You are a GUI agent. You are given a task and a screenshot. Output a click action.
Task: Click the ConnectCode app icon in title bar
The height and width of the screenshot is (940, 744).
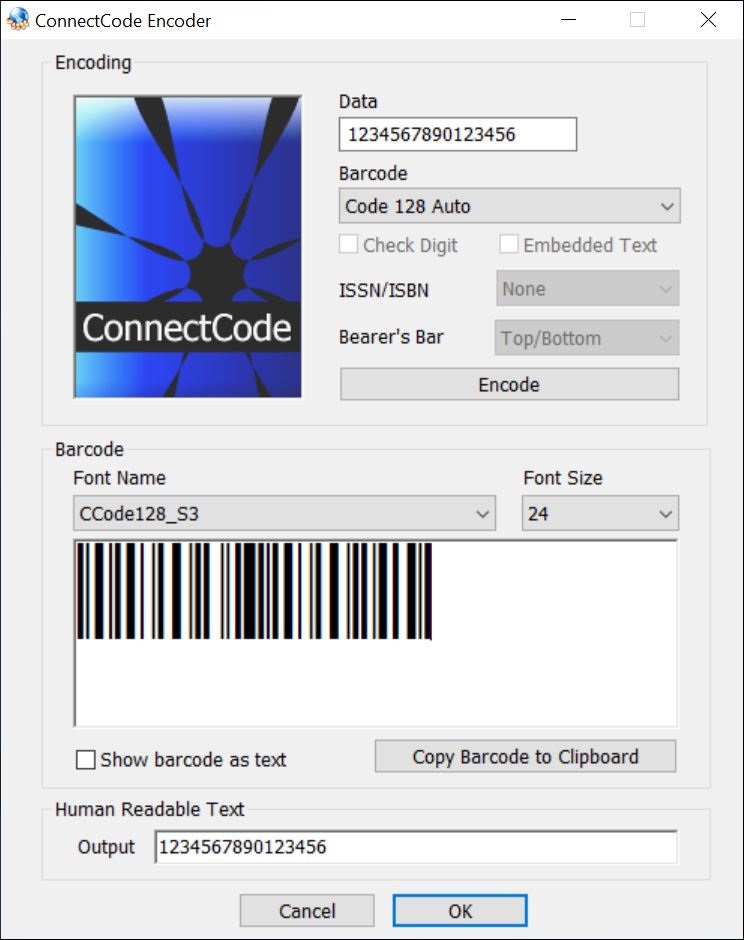coord(17,20)
